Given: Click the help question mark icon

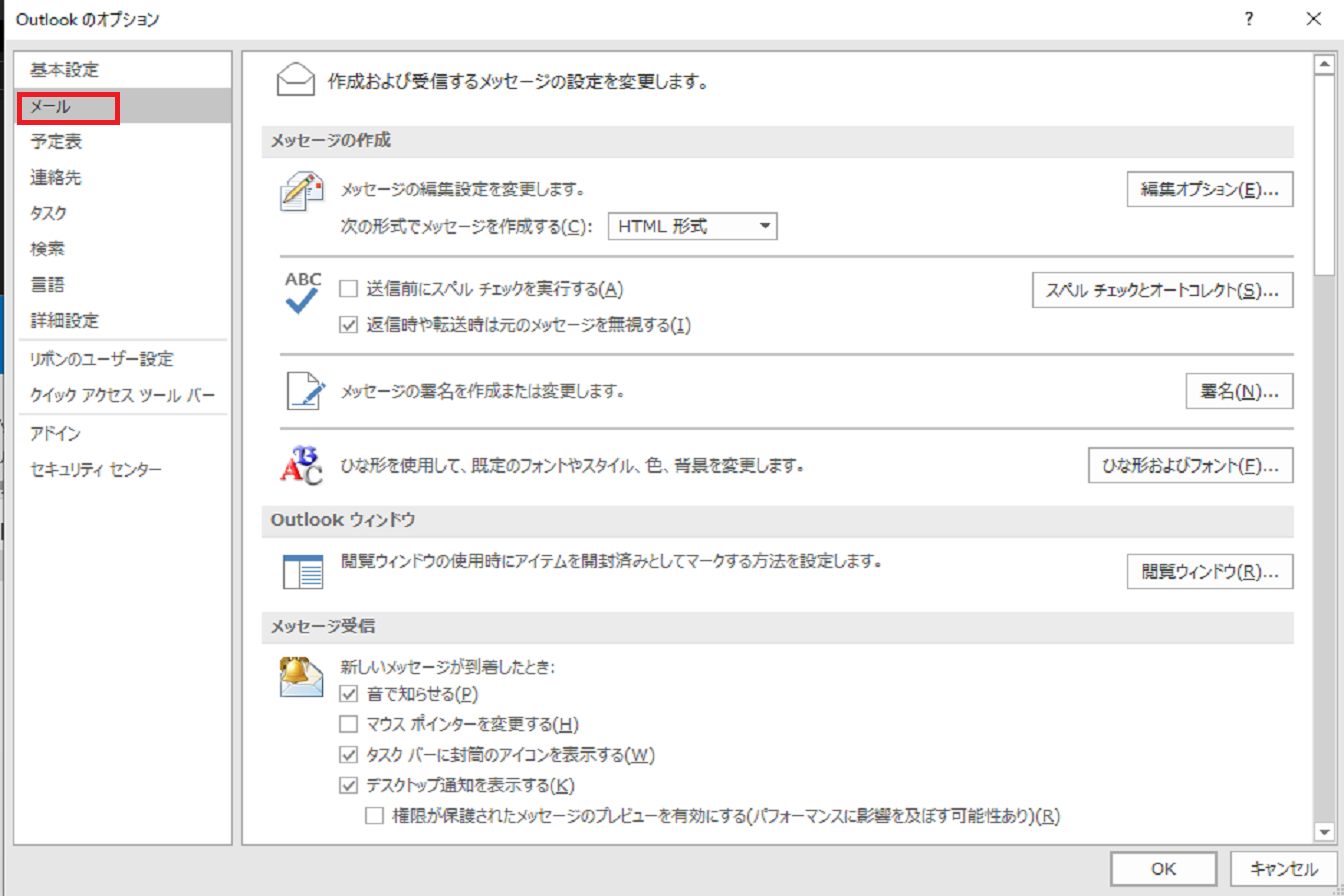Looking at the screenshot, I should (1248, 18).
